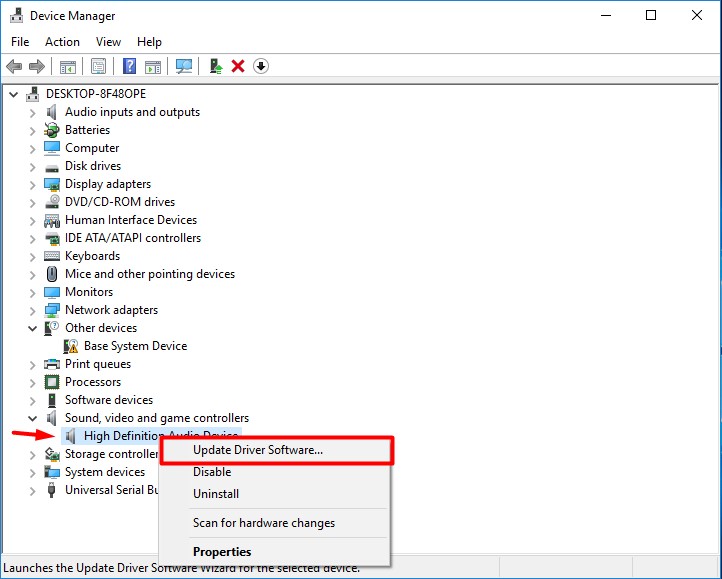722x579 pixels.
Task: Open the File menu
Action: [x=20, y=42]
